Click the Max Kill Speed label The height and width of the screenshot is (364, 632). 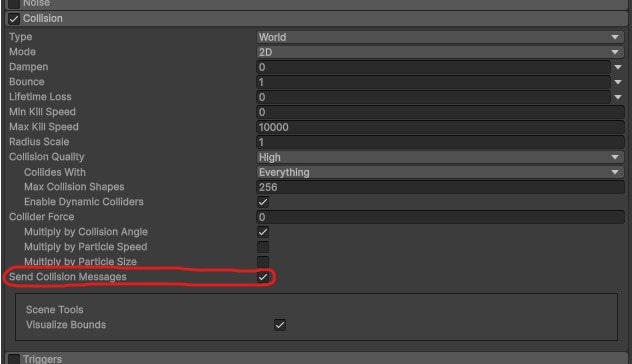click(x=44, y=127)
